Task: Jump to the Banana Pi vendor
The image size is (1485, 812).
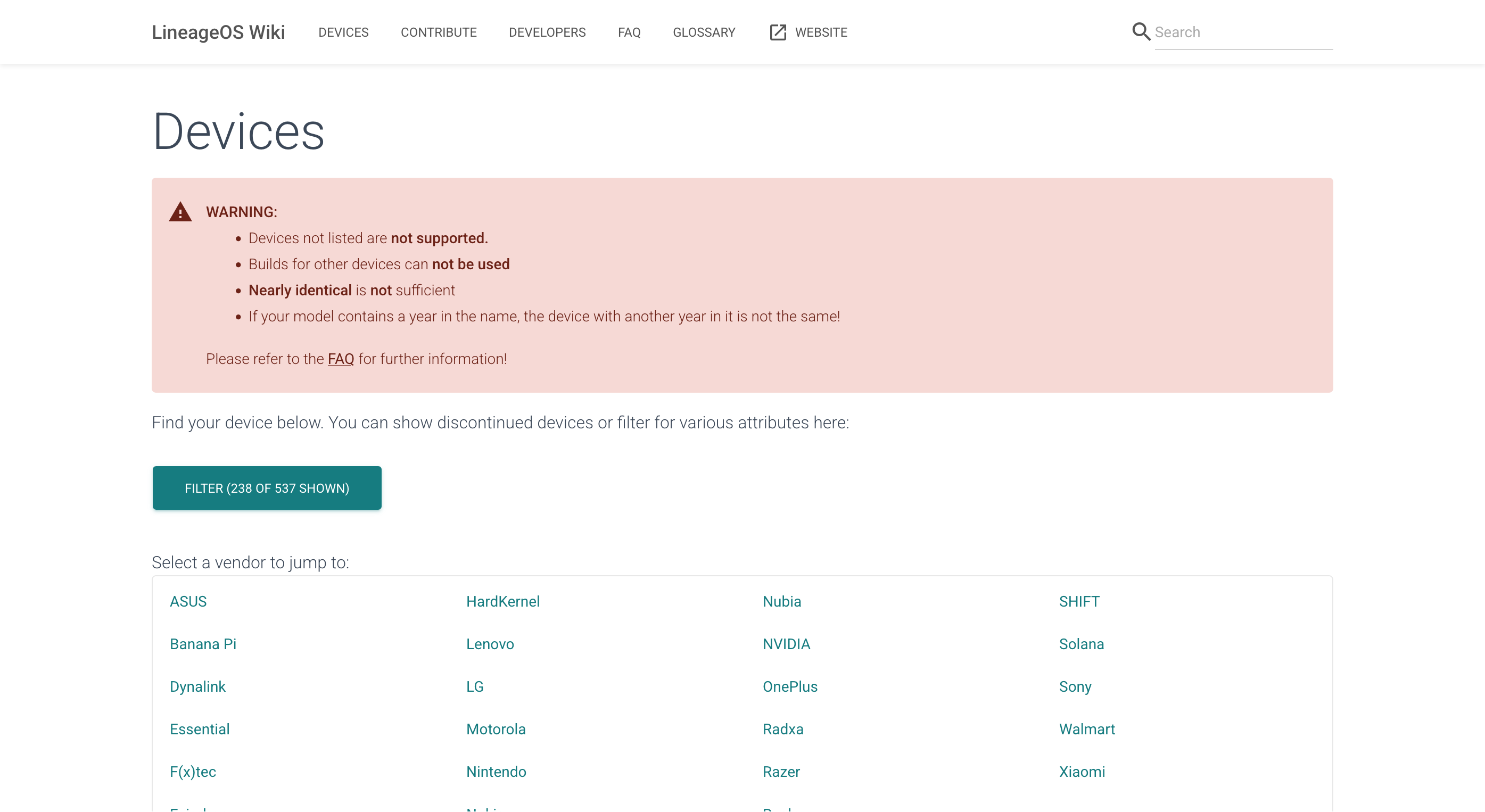Action: pyautogui.click(x=203, y=644)
